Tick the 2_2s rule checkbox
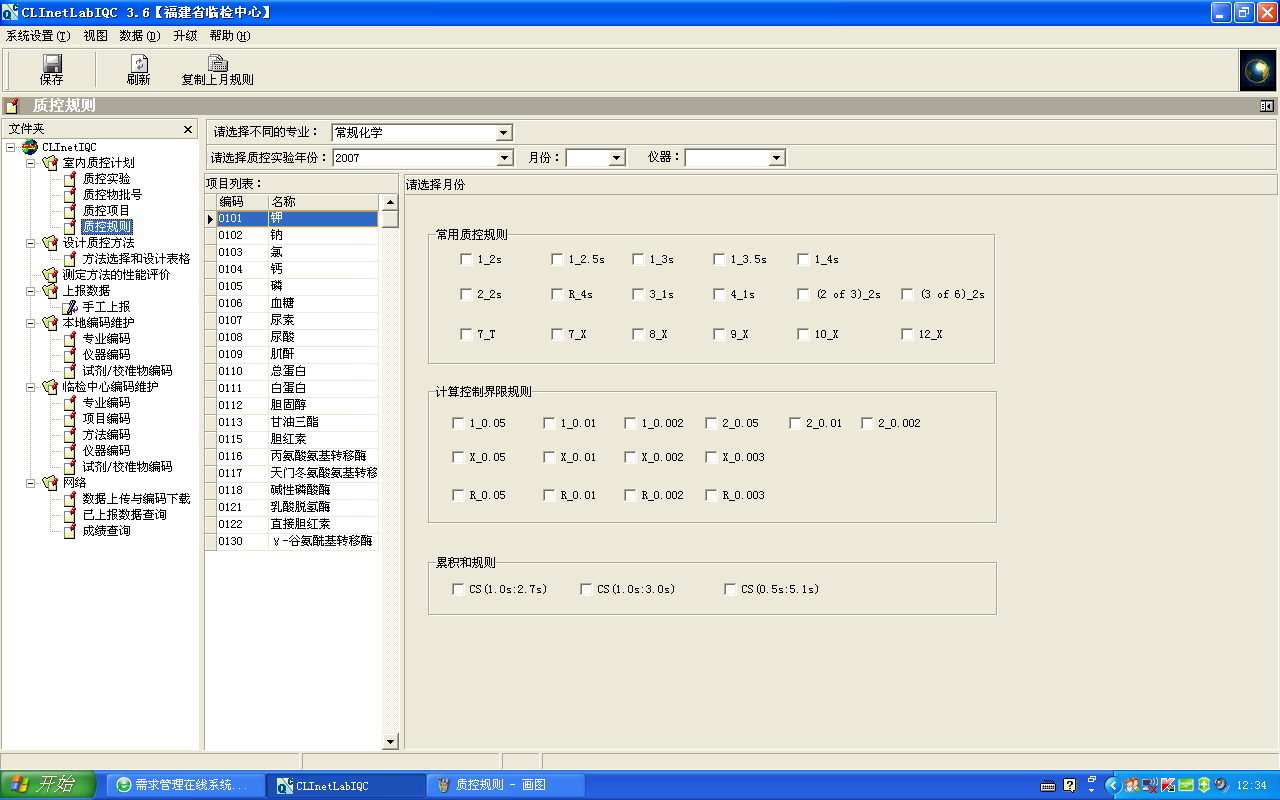This screenshot has width=1280, height=800. pos(466,295)
